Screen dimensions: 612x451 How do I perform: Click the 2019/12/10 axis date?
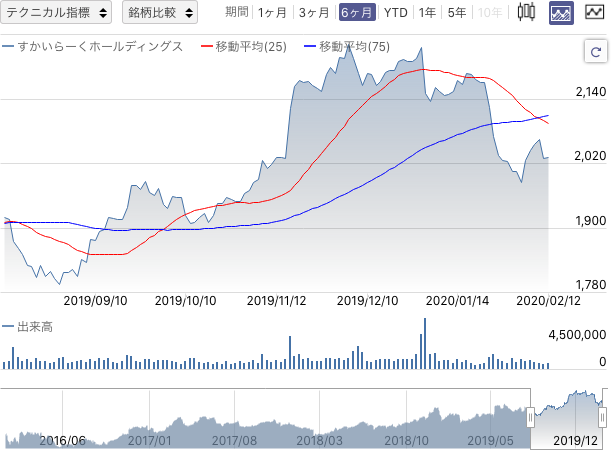(x=367, y=301)
